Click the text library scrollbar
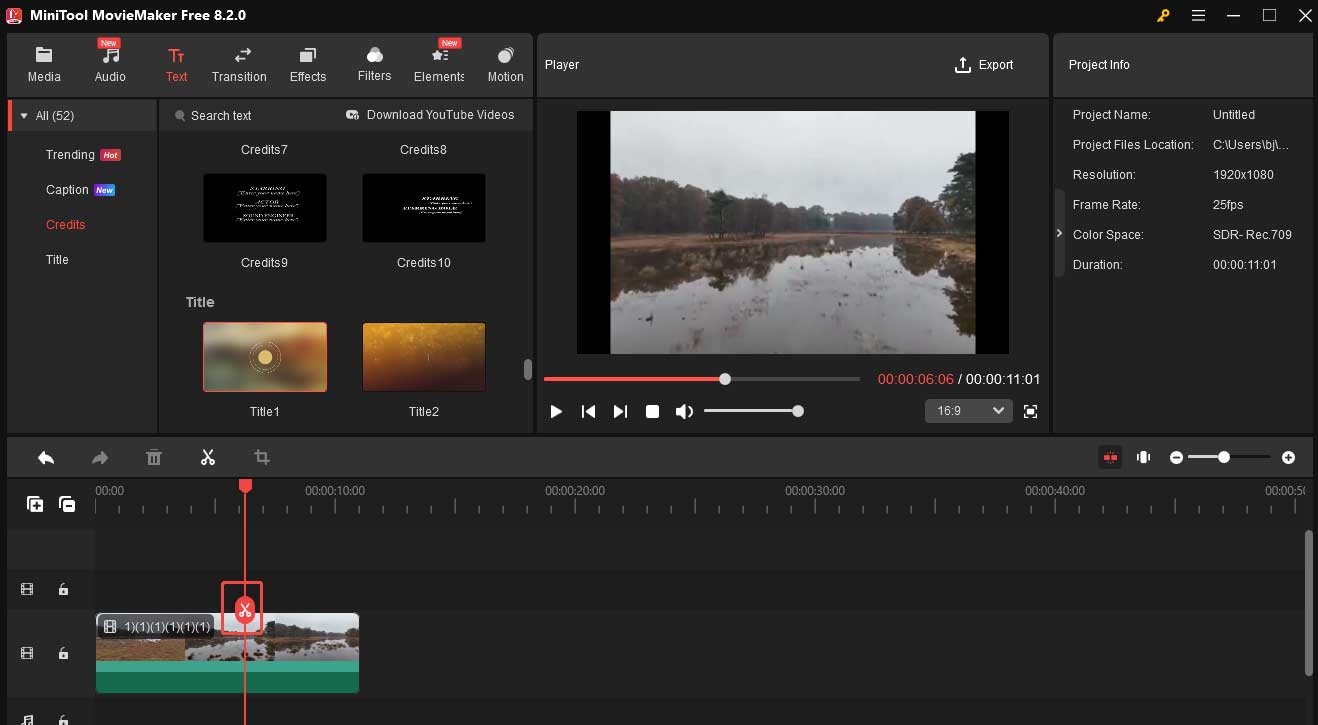1318x725 pixels. click(x=528, y=369)
